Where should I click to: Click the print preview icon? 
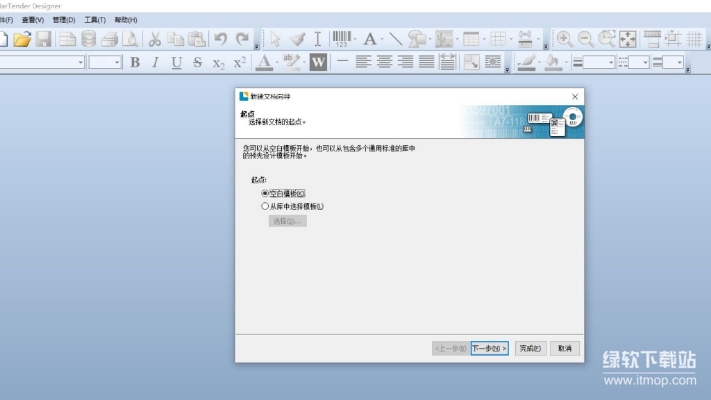pyautogui.click(x=130, y=39)
